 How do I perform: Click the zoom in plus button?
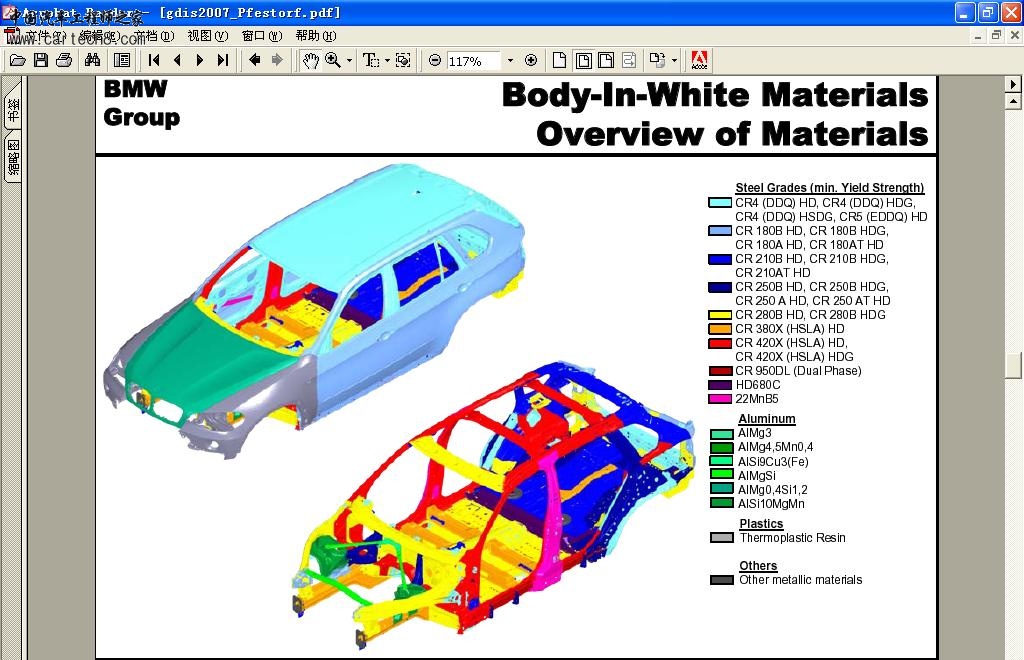tap(531, 61)
